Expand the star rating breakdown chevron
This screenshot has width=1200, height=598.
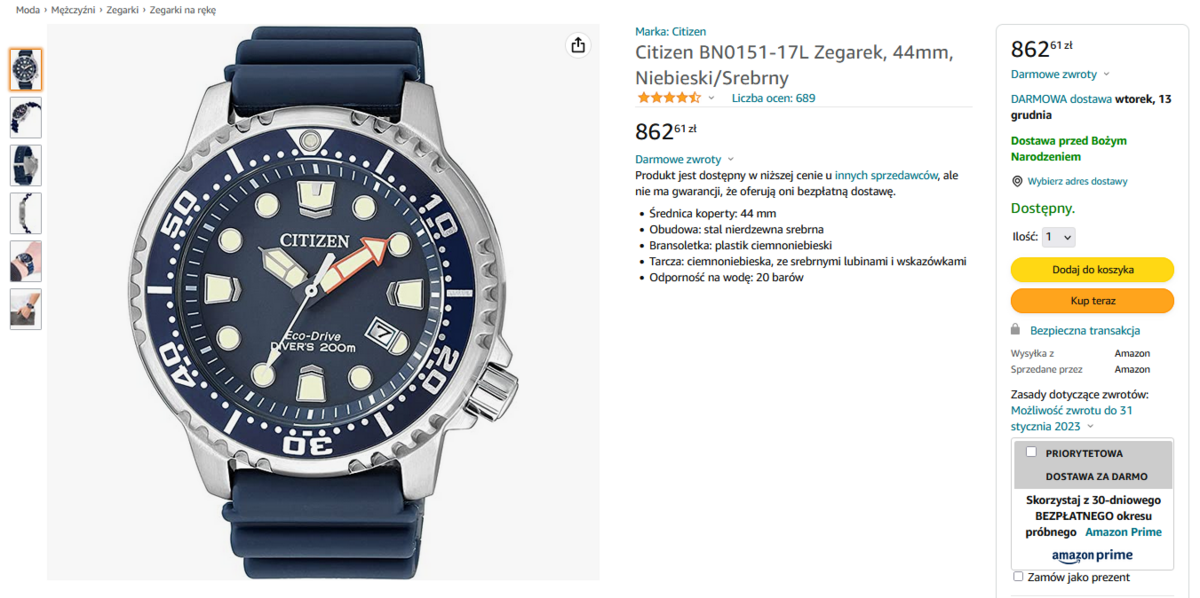click(x=711, y=98)
